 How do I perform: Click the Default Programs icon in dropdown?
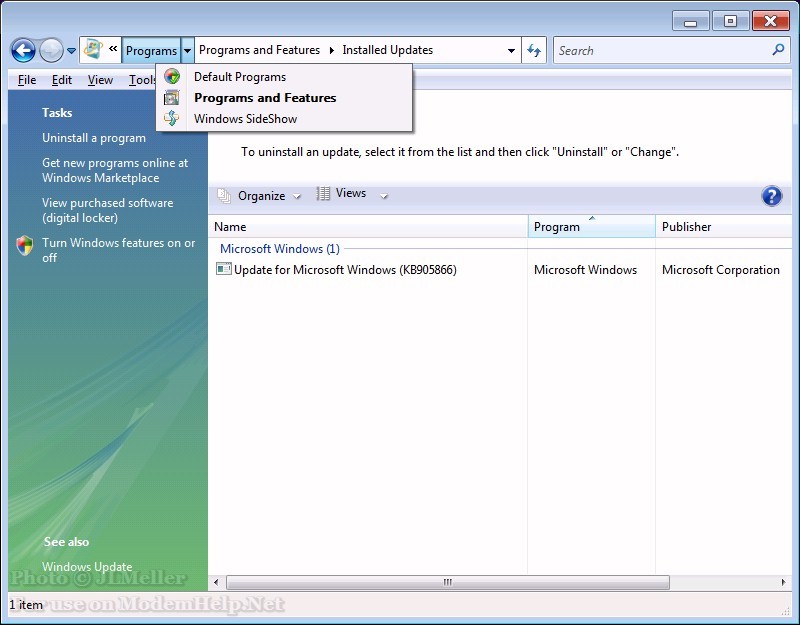pyautogui.click(x=172, y=77)
